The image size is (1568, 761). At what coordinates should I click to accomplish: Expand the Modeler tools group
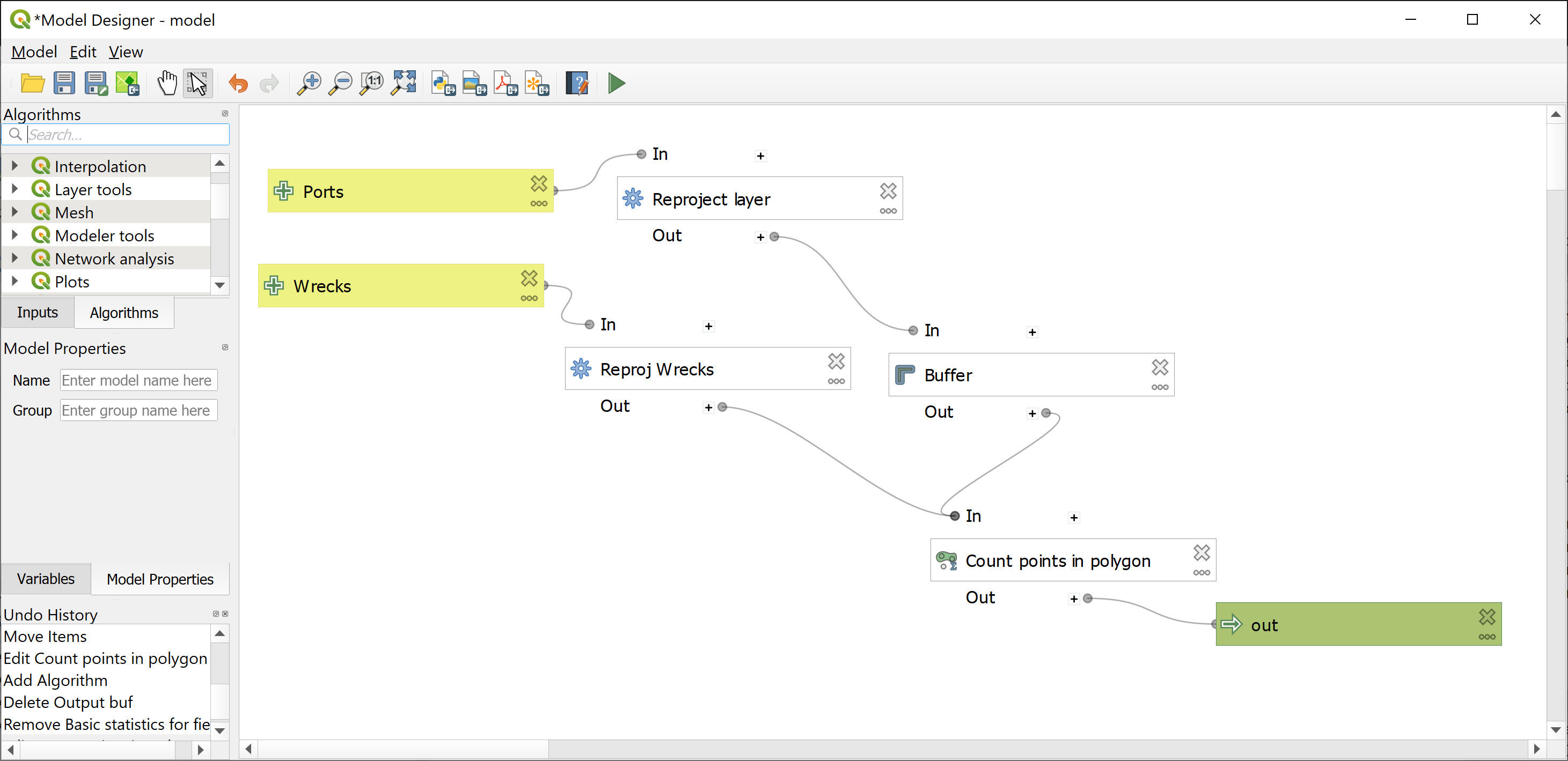(14, 235)
